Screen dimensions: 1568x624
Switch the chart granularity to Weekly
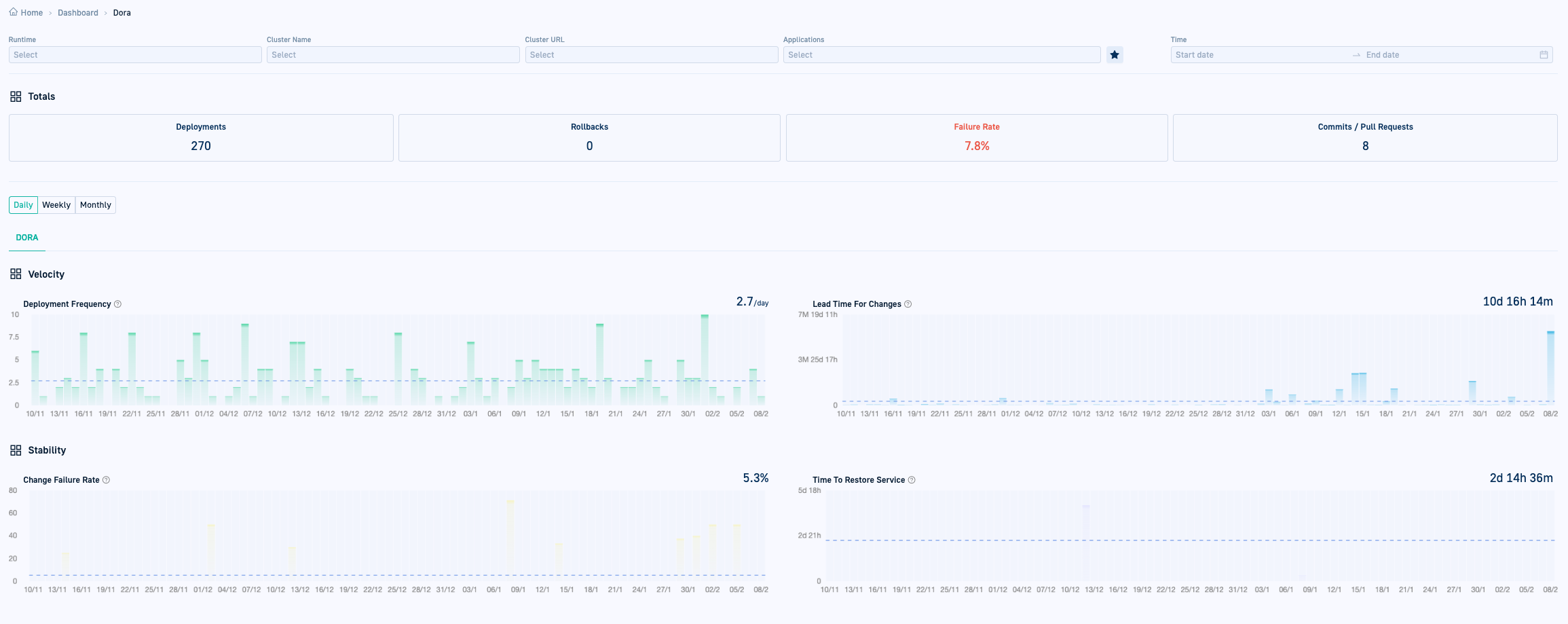[56, 205]
